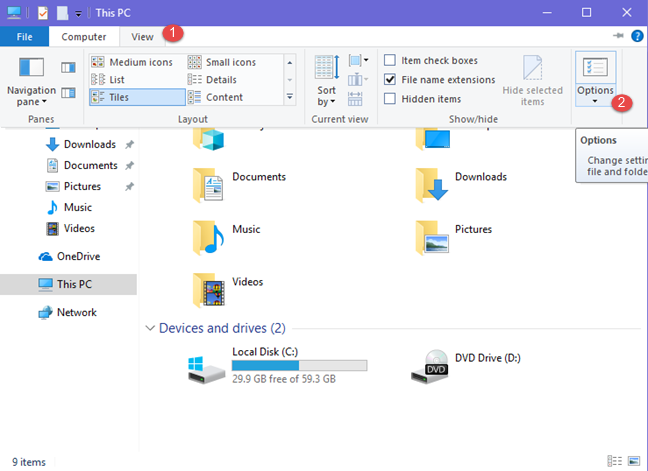Image resolution: width=648 pixels, height=471 pixels.
Task: Switch to large thumbnails status icon
Action: [634, 461]
